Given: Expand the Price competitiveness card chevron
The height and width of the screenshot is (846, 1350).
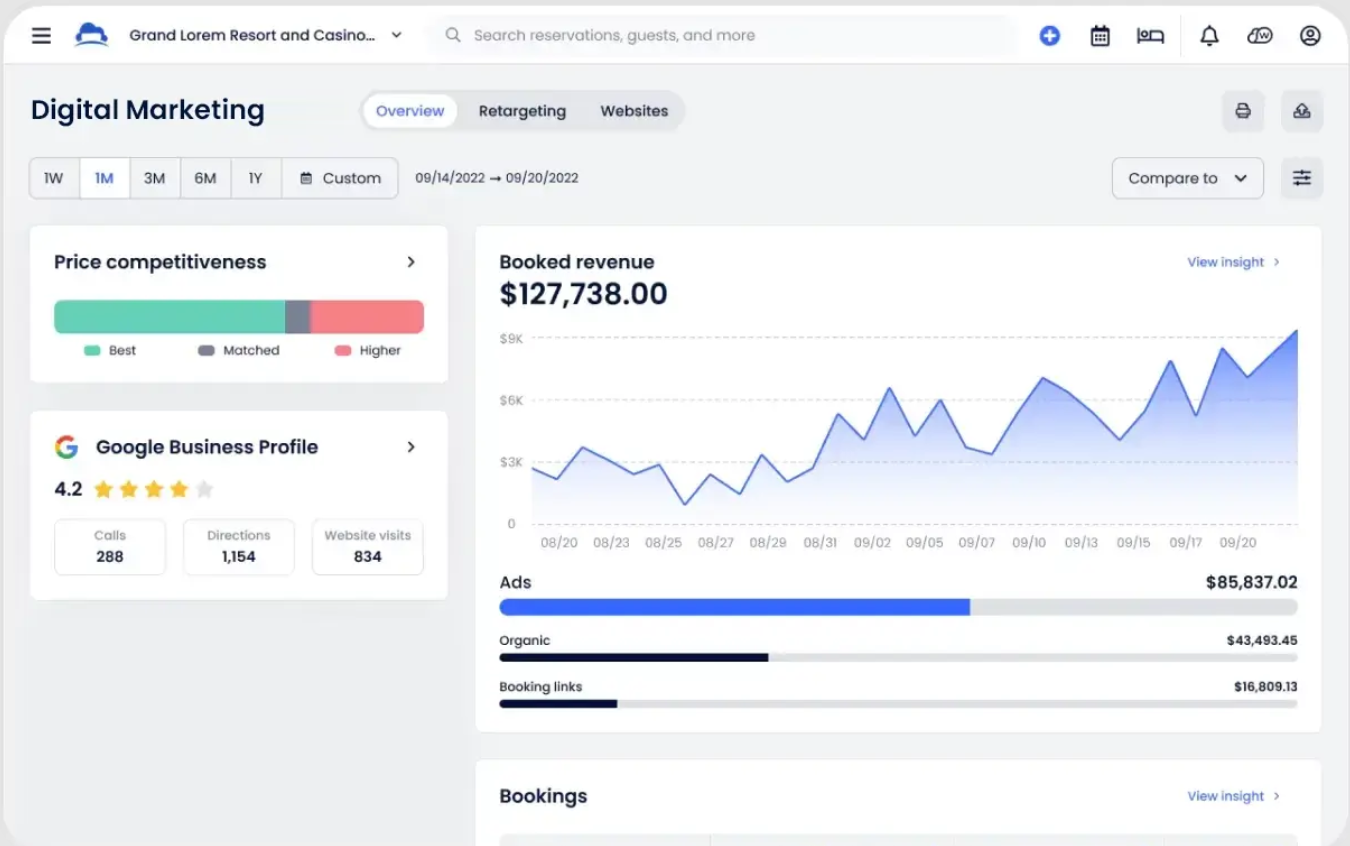Looking at the screenshot, I should coord(411,262).
